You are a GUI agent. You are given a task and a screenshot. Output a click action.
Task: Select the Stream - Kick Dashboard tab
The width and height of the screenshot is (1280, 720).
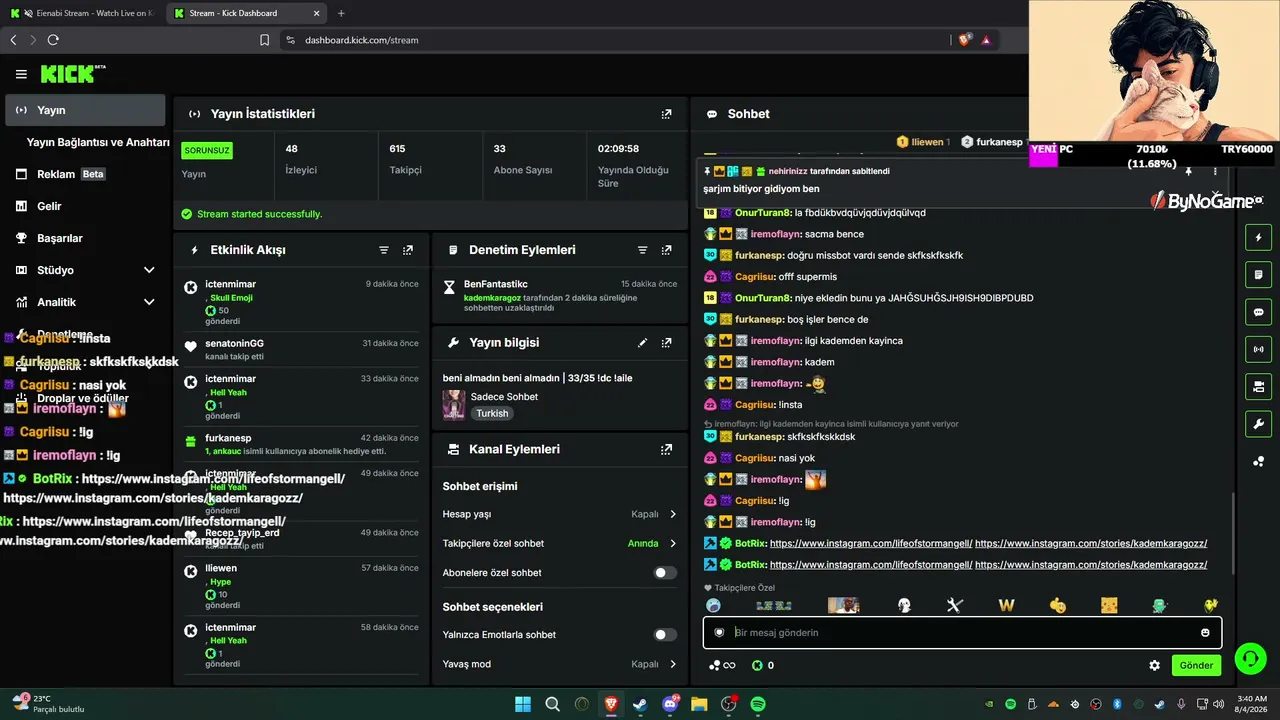click(x=246, y=13)
